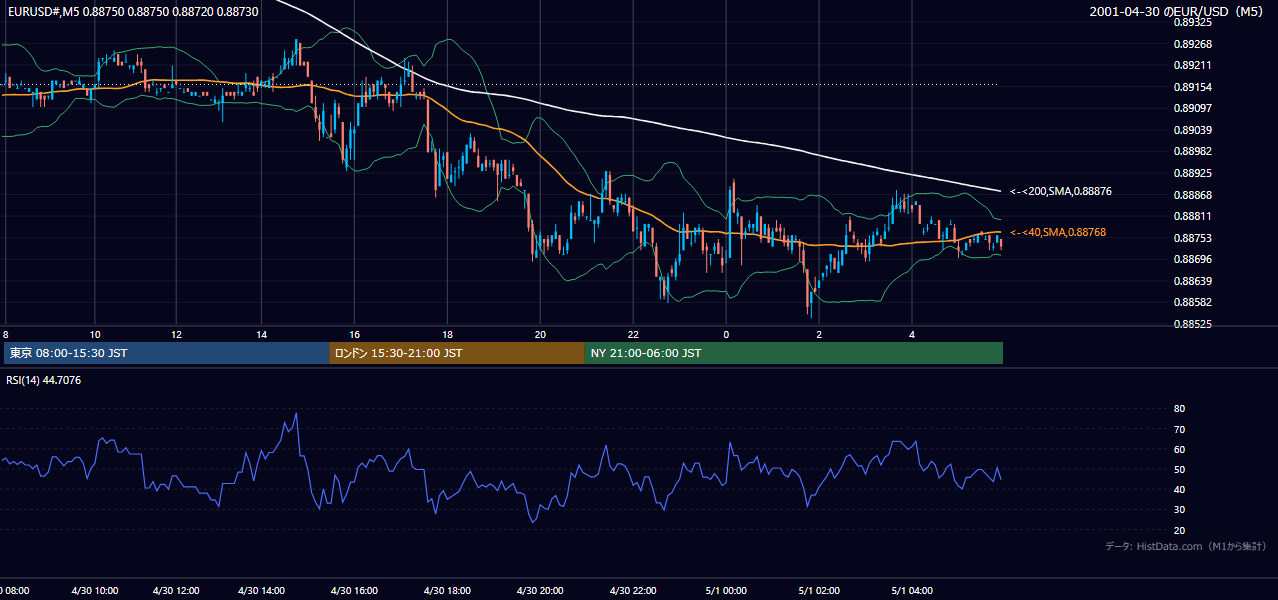Click price axis label 0.89325

(1192, 22)
